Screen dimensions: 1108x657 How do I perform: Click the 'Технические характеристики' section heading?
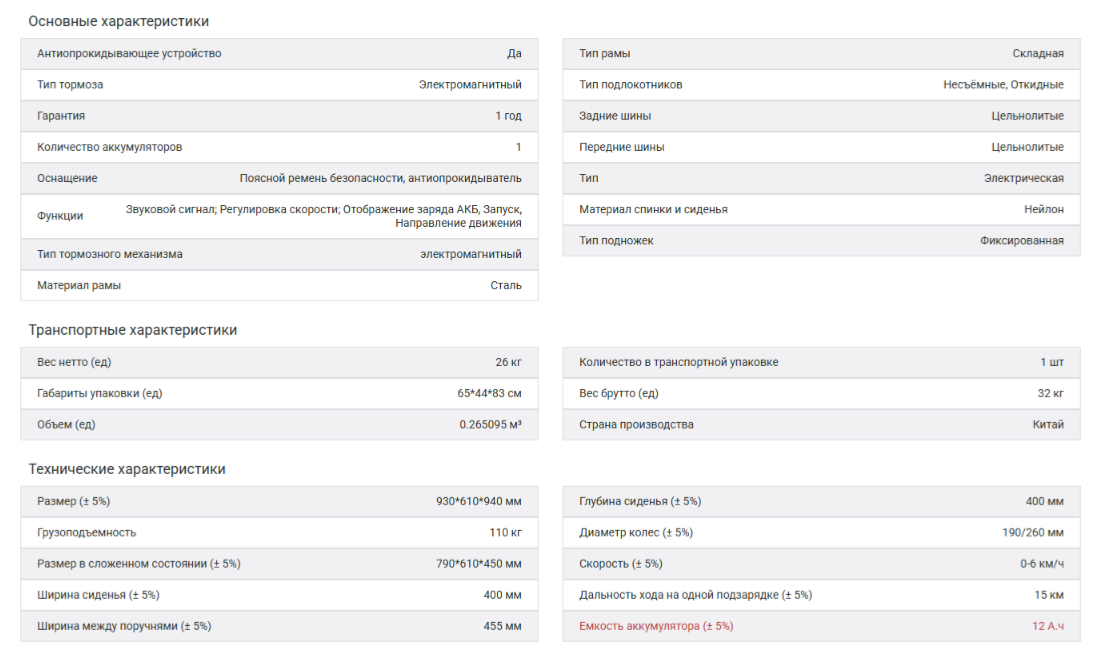pyautogui.click(x=126, y=469)
